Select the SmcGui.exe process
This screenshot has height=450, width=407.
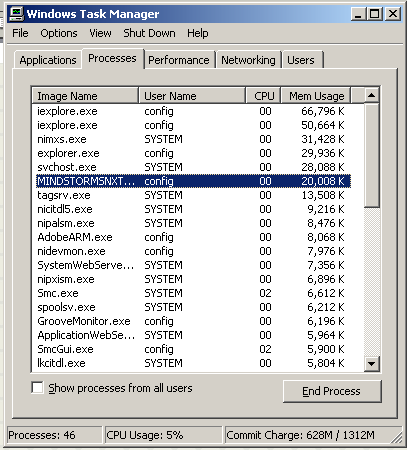click(x=193, y=349)
